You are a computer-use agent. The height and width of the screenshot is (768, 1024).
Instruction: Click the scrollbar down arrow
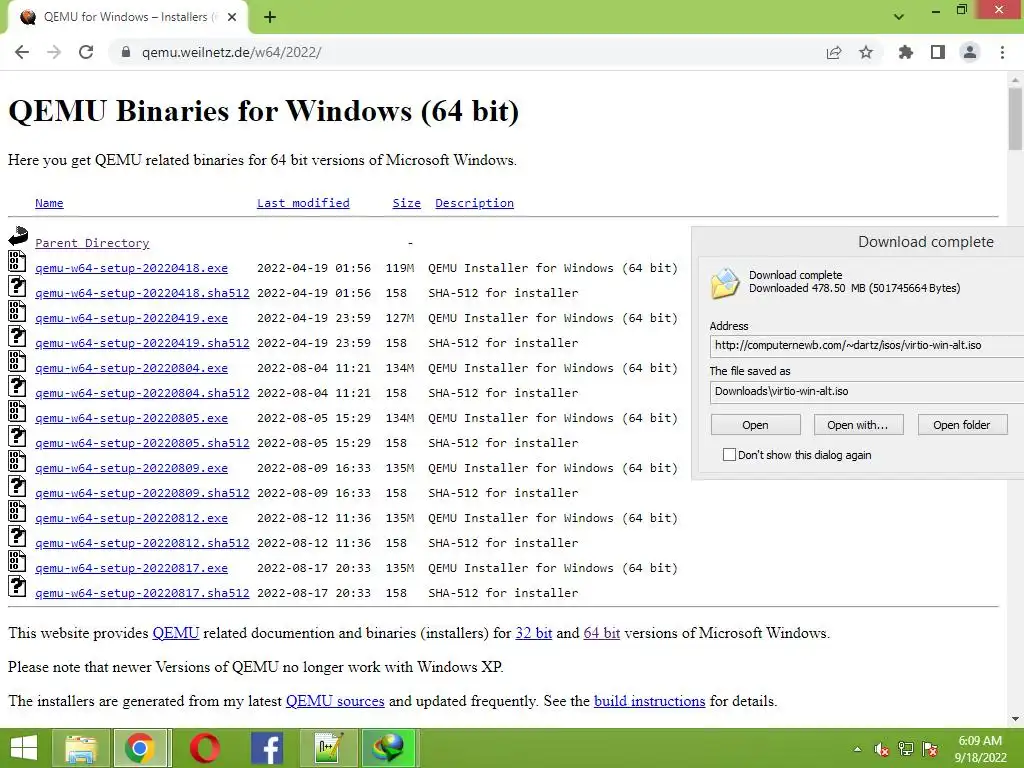1015,719
